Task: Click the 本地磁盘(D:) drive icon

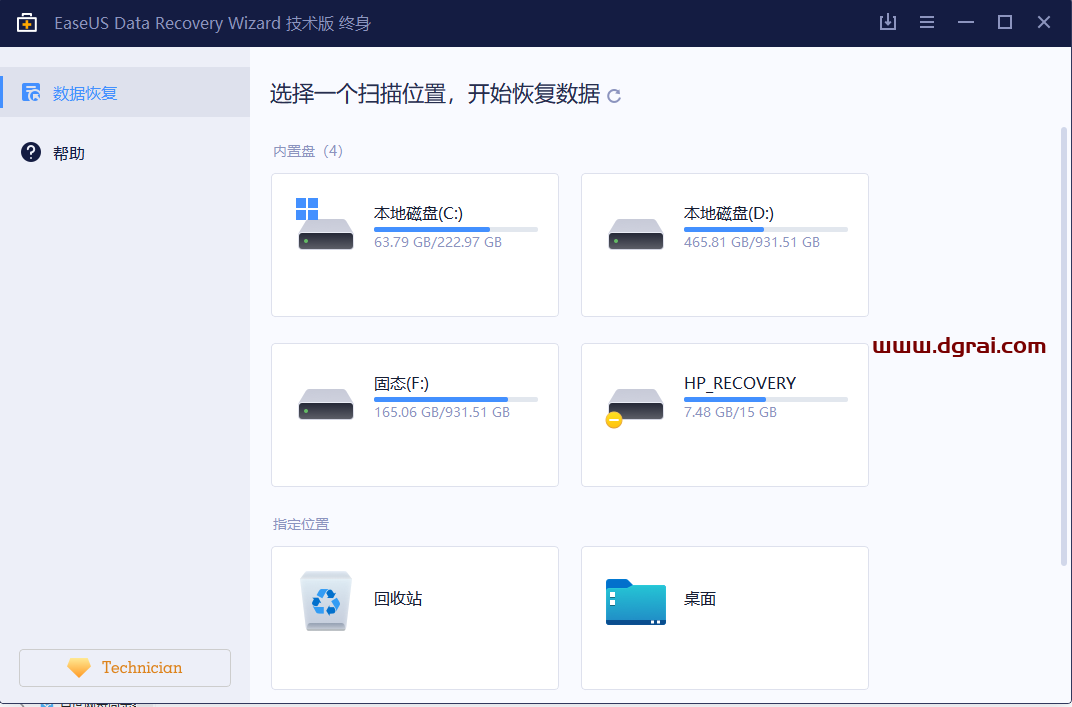Action: pos(636,234)
